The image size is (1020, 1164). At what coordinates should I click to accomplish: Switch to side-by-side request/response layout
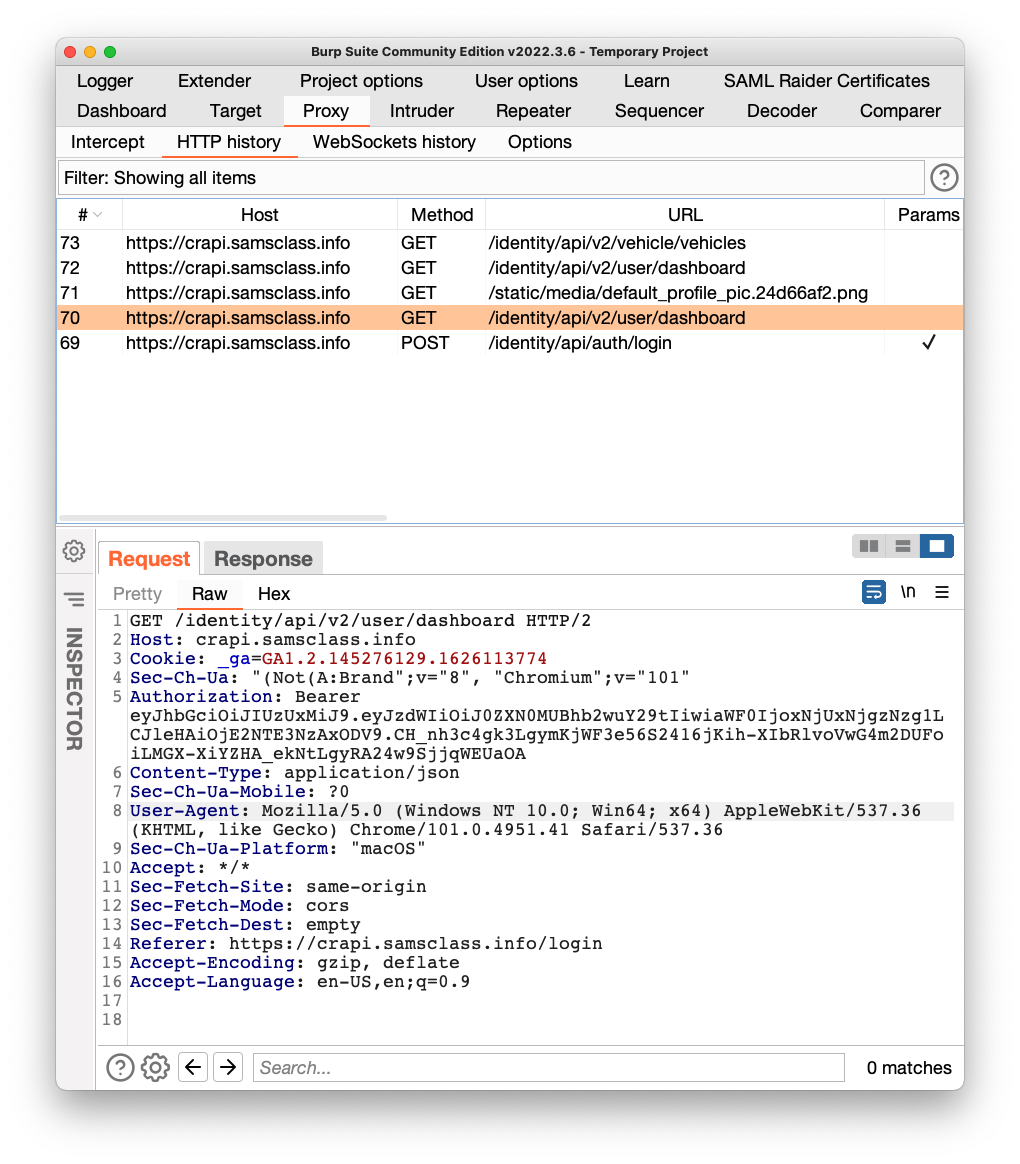tap(869, 546)
